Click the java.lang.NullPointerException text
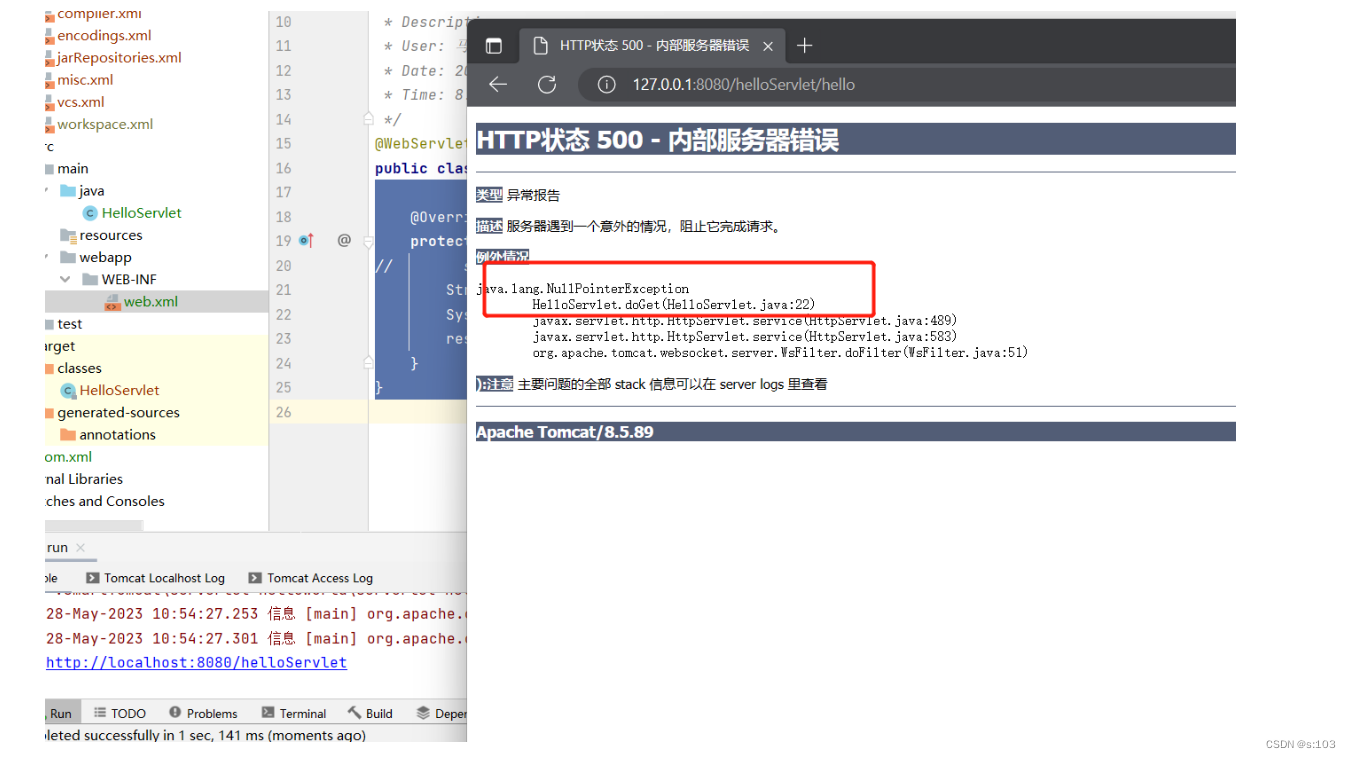 pyautogui.click(x=583, y=288)
